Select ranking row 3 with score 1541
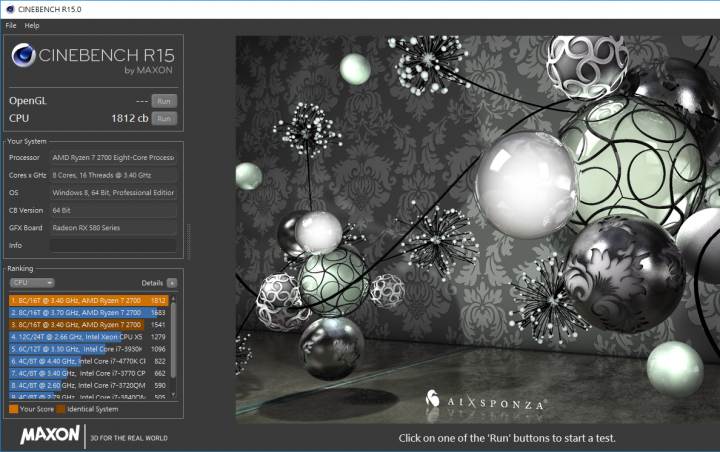The width and height of the screenshot is (720, 452). [89, 325]
